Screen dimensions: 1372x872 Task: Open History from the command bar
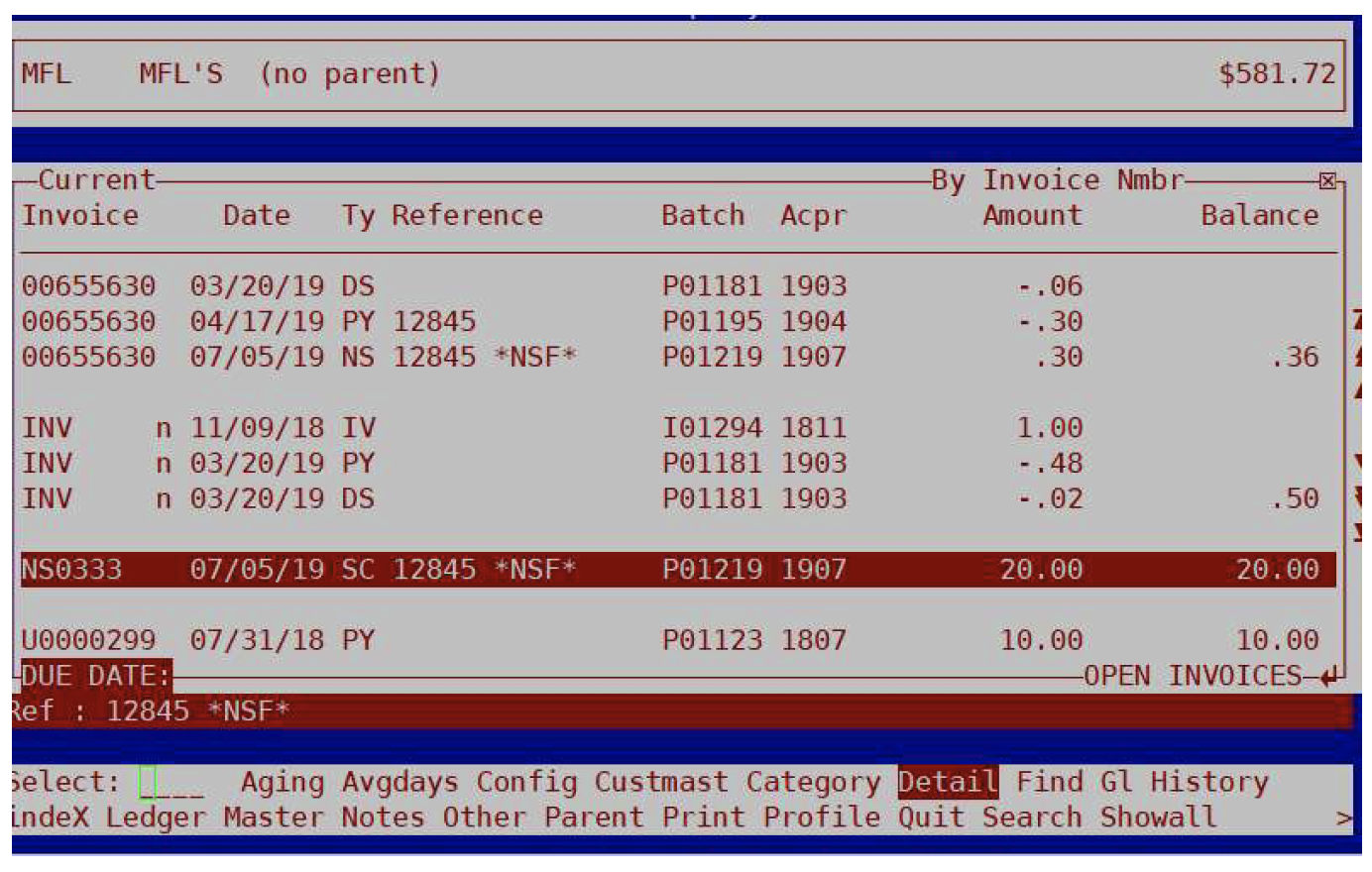(1209, 782)
